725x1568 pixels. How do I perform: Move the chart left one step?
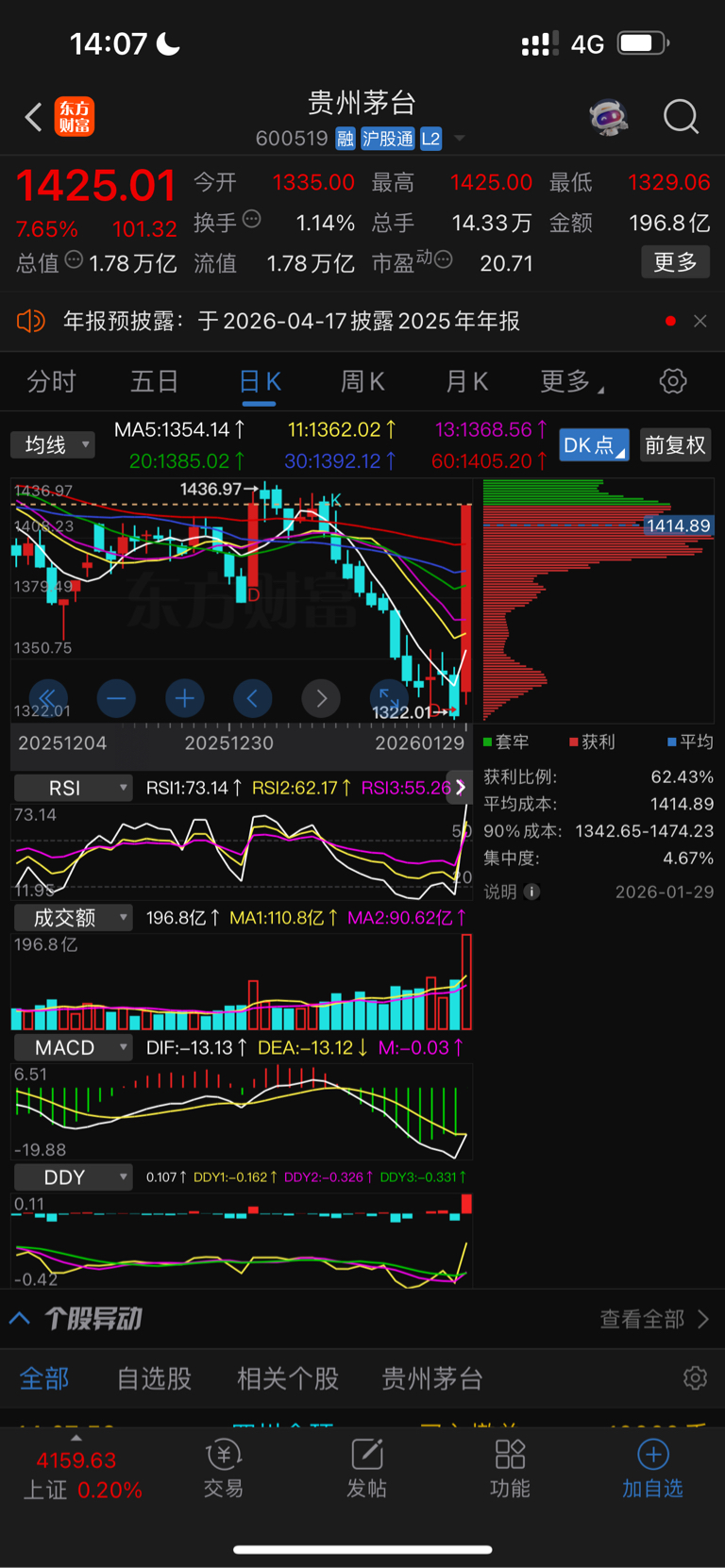click(x=253, y=698)
